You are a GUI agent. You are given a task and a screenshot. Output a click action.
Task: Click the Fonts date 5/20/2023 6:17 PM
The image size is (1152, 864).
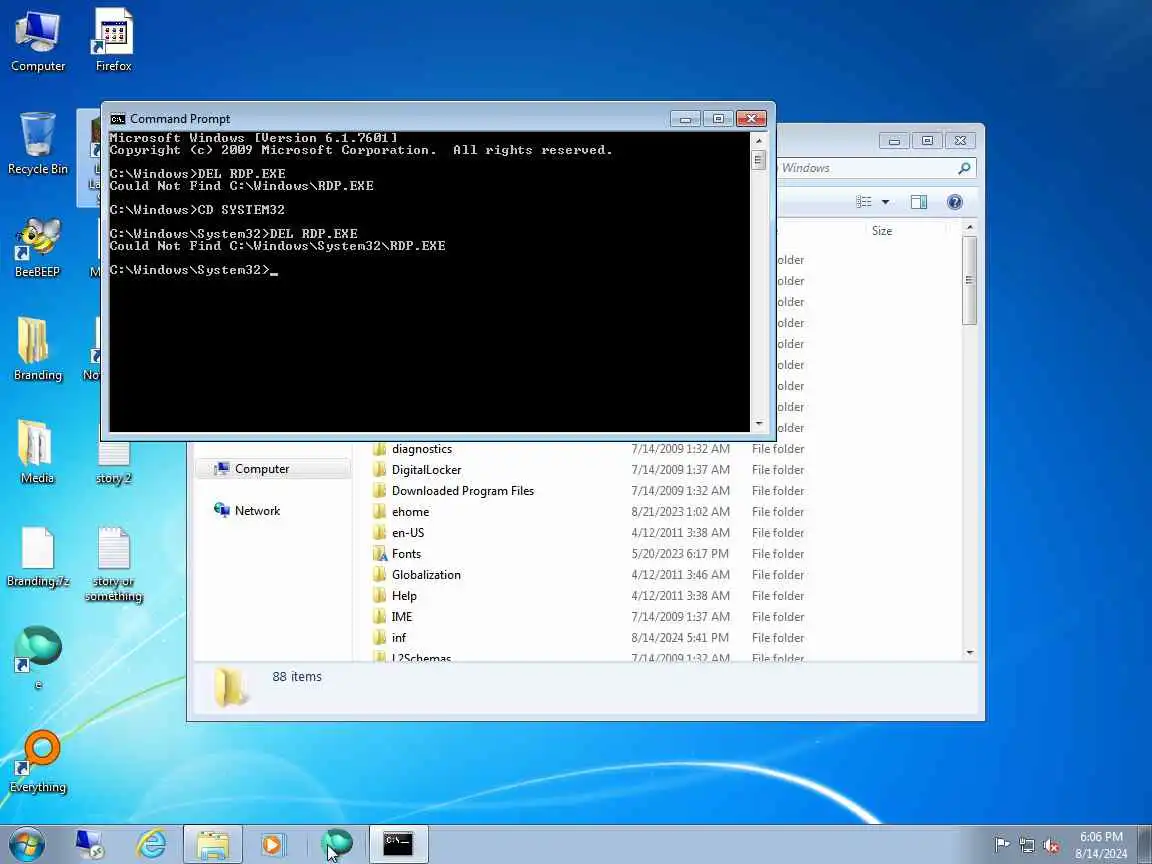[680, 554]
